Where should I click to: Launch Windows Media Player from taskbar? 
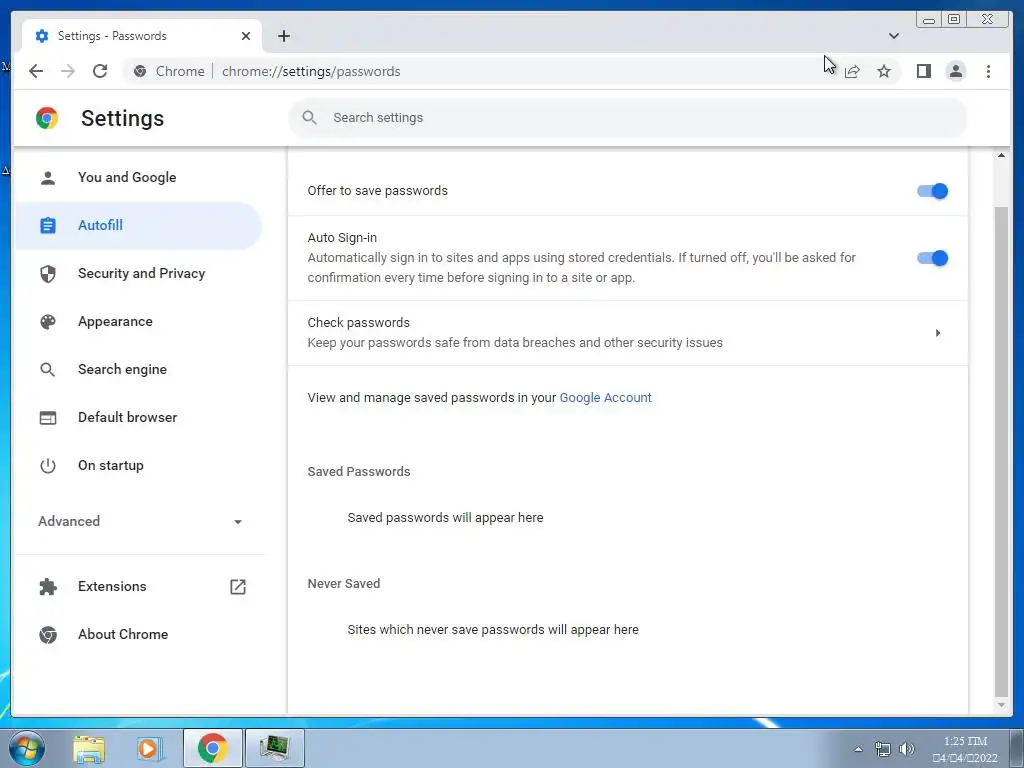tap(148, 749)
